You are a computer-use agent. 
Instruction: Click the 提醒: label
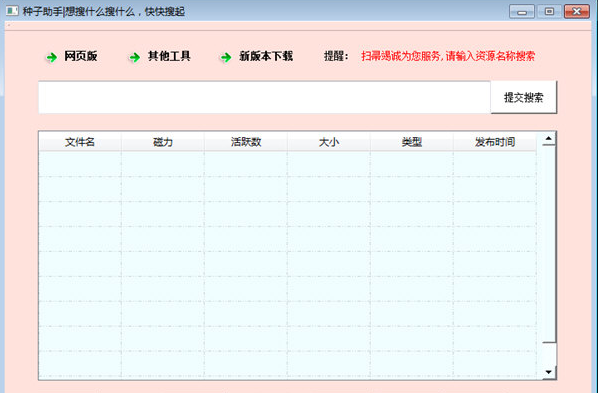click(336, 56)
